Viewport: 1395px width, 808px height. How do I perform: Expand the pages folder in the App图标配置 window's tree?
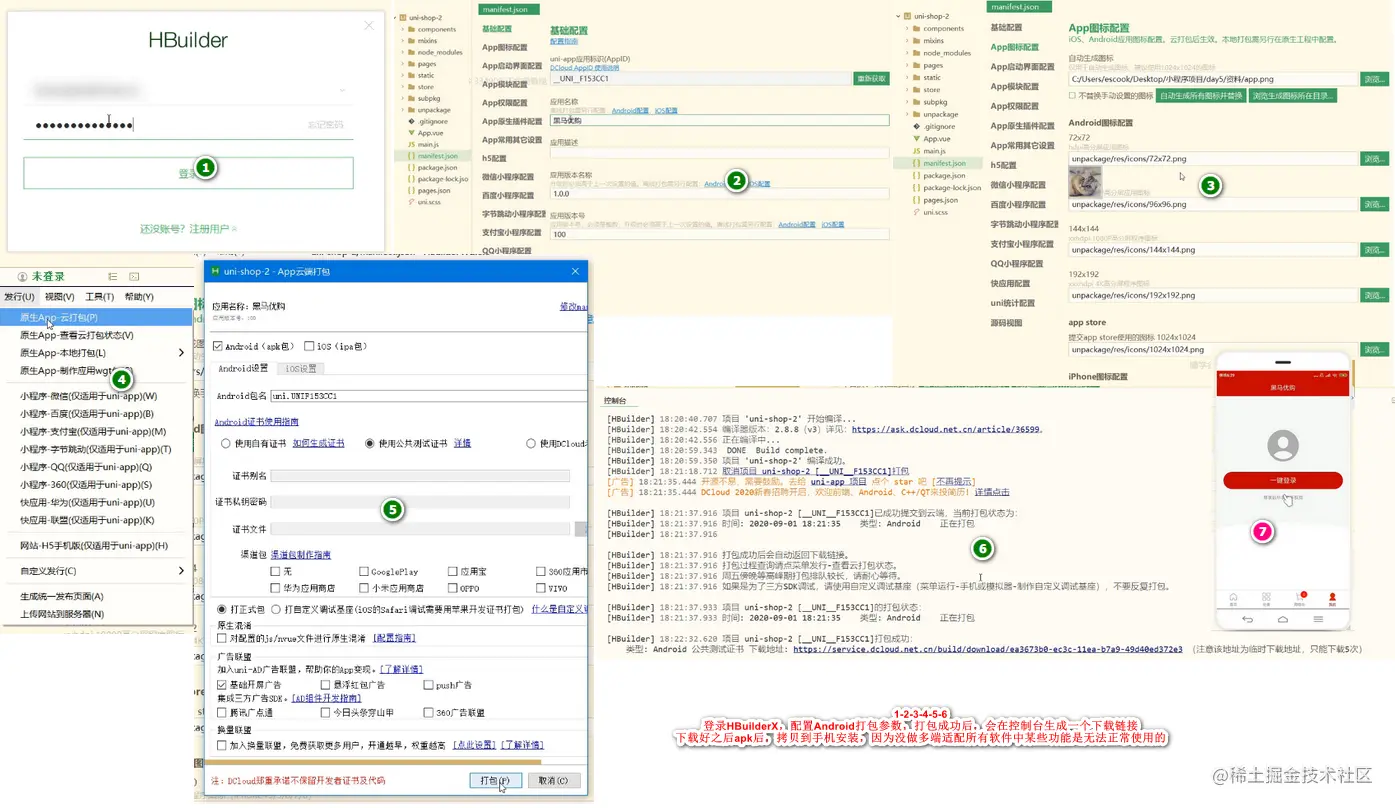[908, 65]
